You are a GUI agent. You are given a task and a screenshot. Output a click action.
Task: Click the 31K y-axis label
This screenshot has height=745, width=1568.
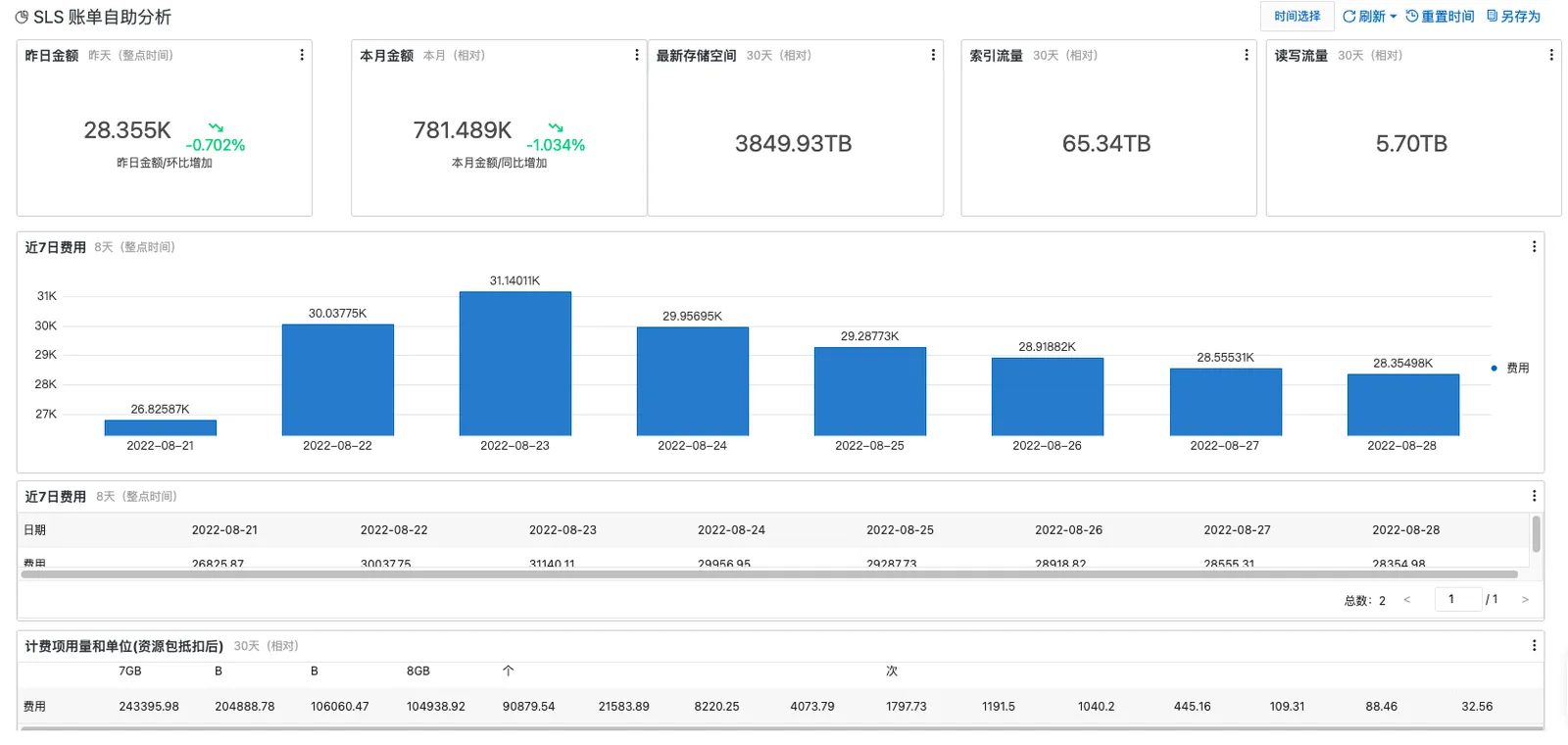click(x=47, y=296)
